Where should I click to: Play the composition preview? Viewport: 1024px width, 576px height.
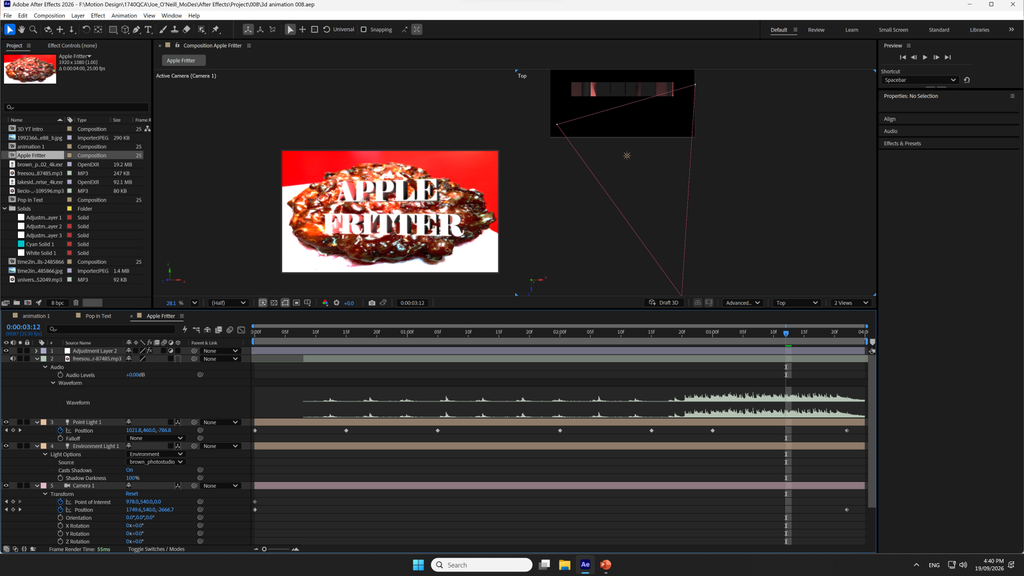pyautogui.click(x=925, y=57)
